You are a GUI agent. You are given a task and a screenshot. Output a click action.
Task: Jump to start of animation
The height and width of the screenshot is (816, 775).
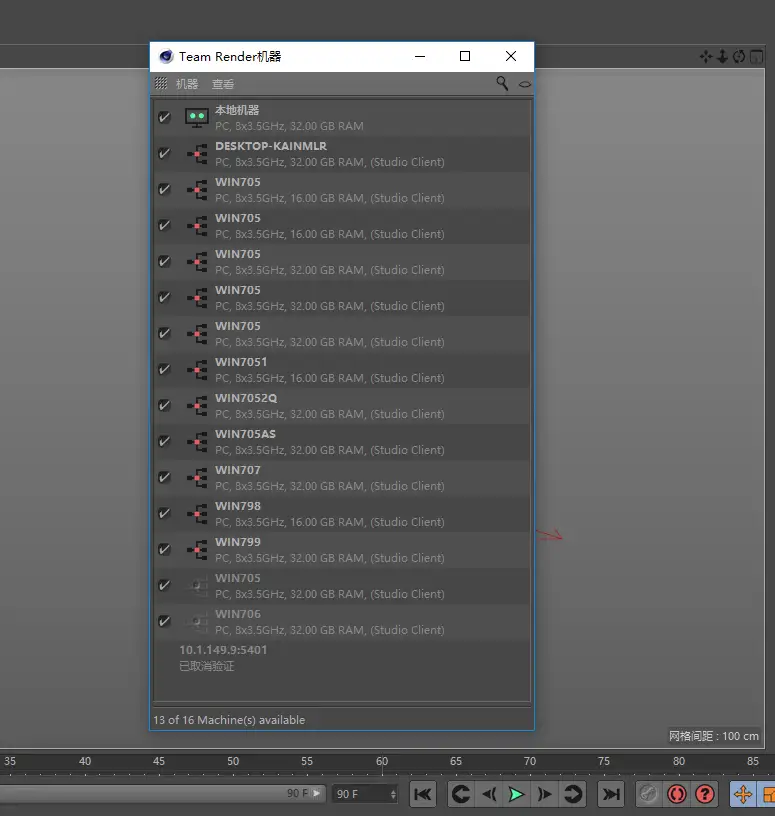[423, 794]
